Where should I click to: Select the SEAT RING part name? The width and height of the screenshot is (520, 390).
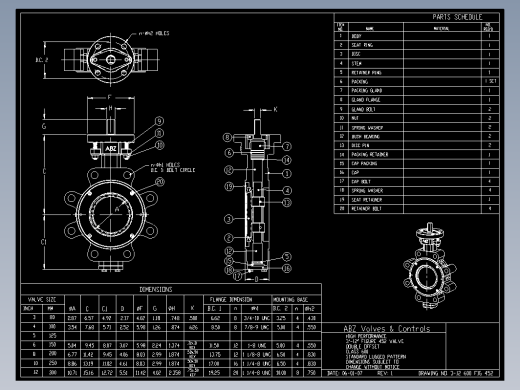pyautogui.click(x=362, y=45)
